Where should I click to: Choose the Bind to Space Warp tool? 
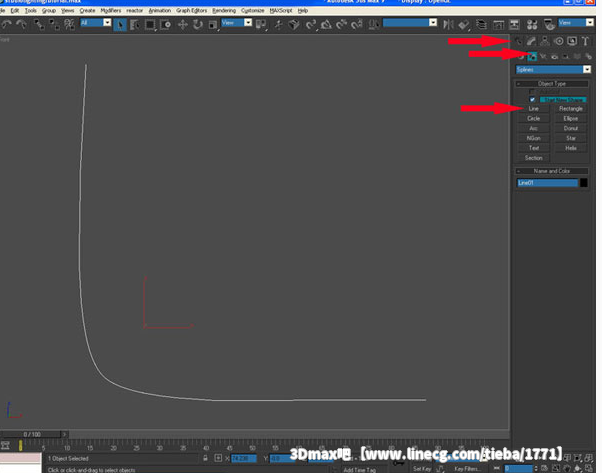pos(69,25)
